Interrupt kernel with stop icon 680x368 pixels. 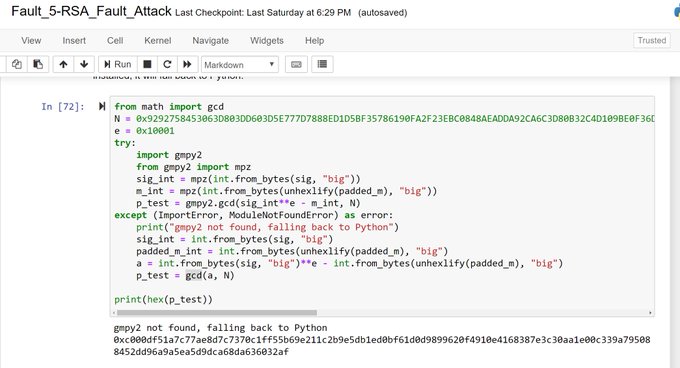tap(147, 64)
